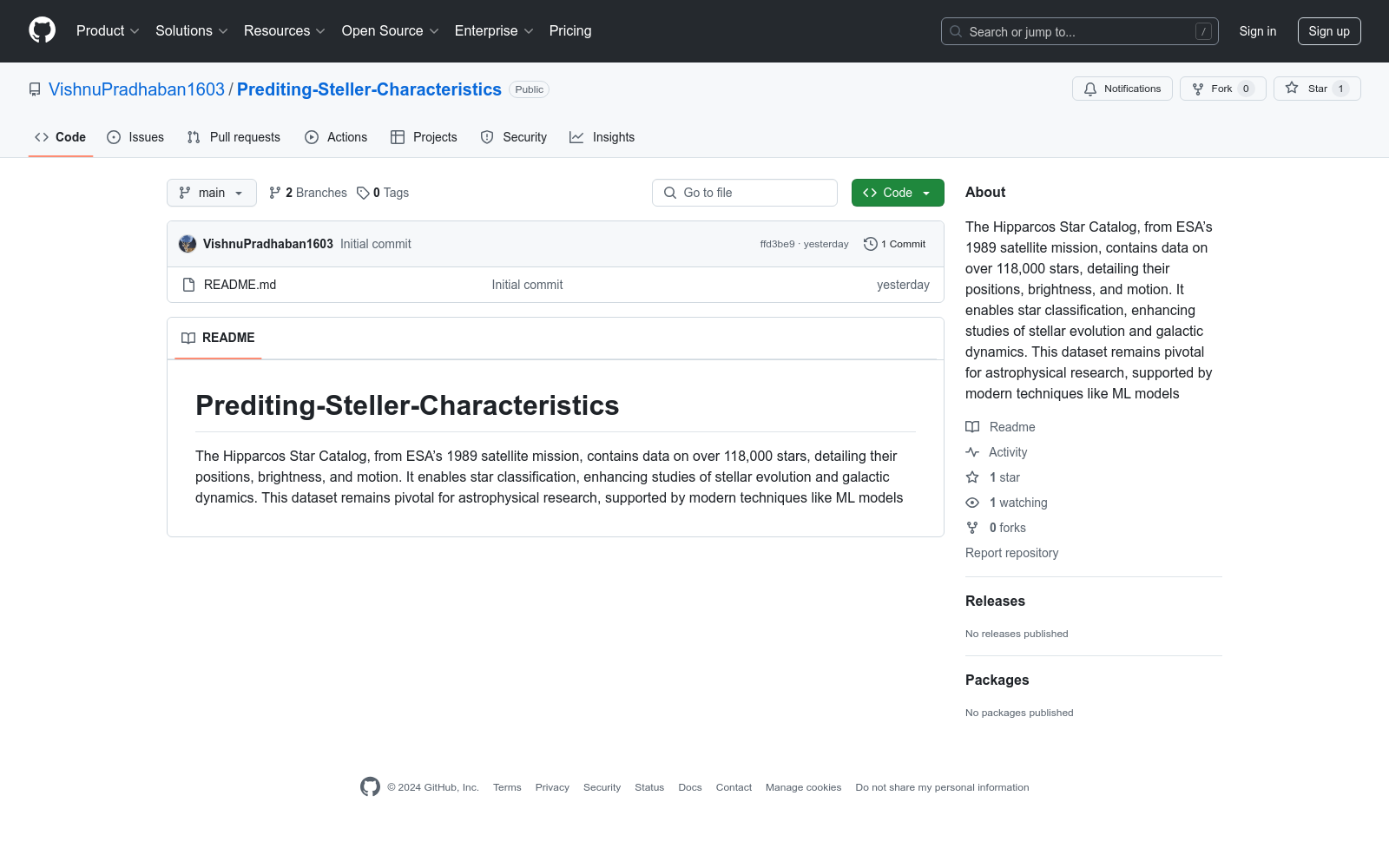The height and width of the screenshot is (868, 1389).
Task: Click Manage cookies in footer
Action: 803,787
